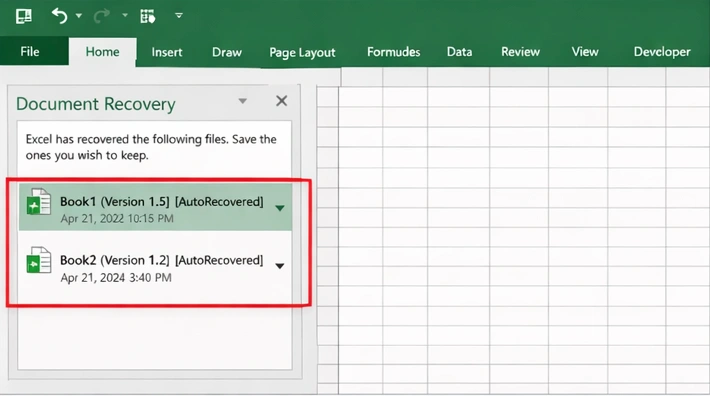This screenshot has width=710, height=396.
Task: Switch to the Insert tab
Action: (x=167, y=52)
